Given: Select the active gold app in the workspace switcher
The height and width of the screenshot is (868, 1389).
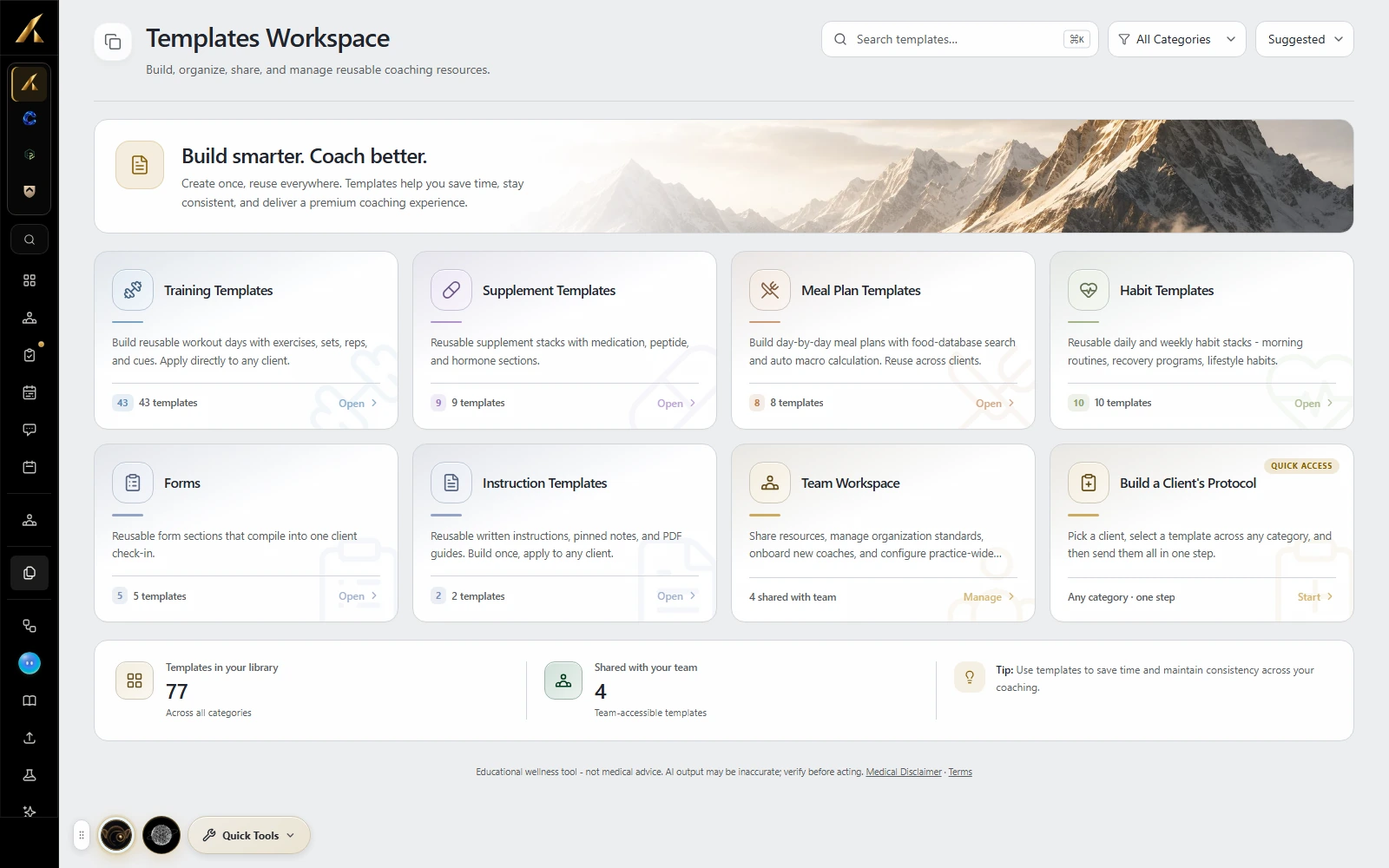Looking at the screenshot, I should 30,83.
